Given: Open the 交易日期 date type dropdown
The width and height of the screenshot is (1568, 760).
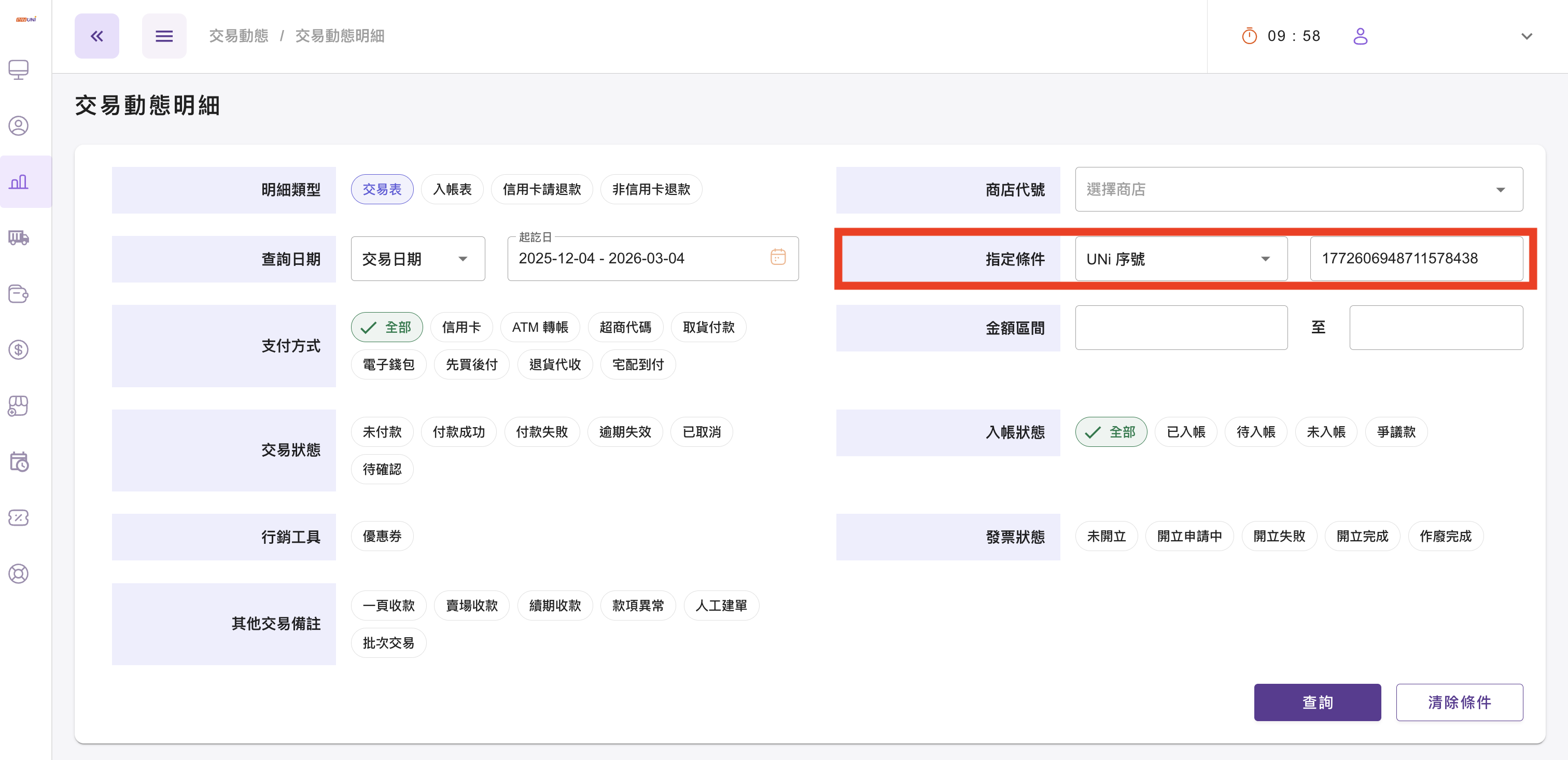Looking at the screenshot, I should click(417, 258).
